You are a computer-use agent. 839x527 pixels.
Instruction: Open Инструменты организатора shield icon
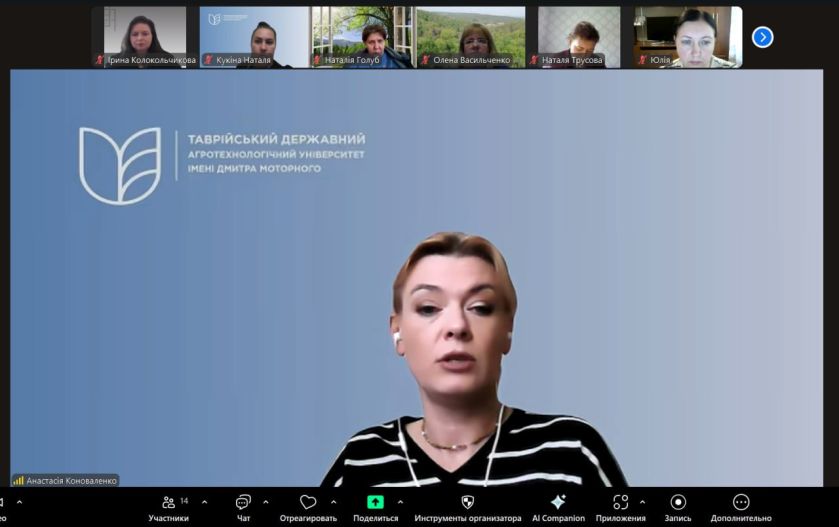pyautogui.click(x=468, y=502)
